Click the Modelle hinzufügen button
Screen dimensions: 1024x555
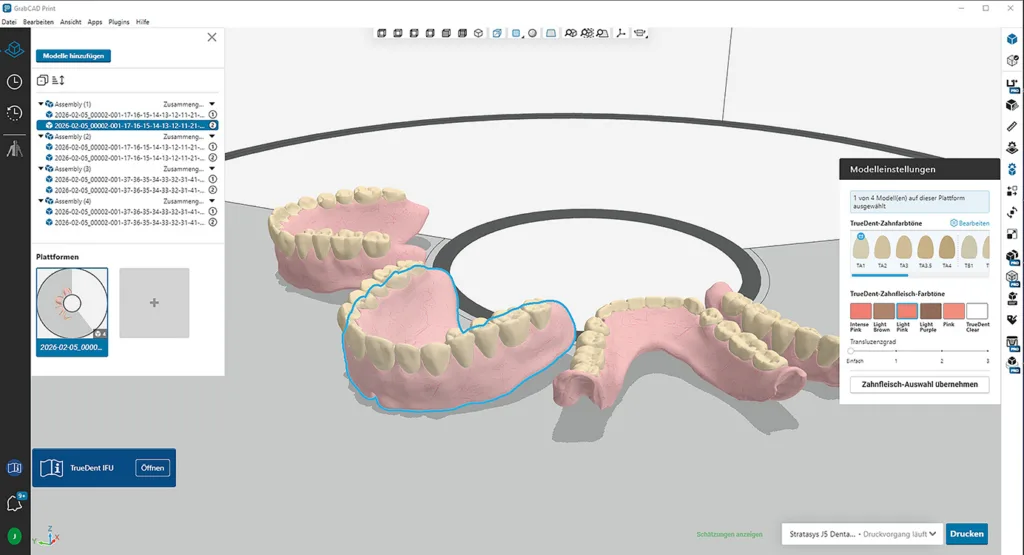(x=73, y=56)
